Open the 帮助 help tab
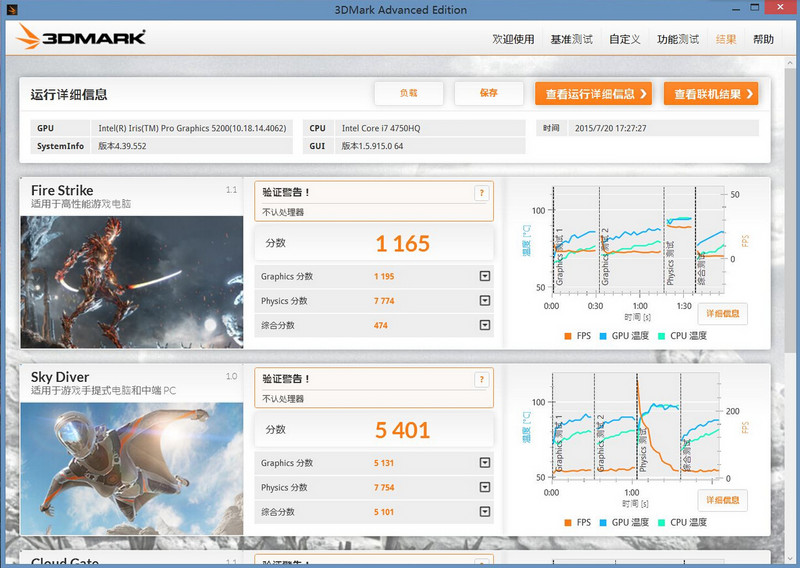Viewport: 800px width, 568px height. pos(763,39)
